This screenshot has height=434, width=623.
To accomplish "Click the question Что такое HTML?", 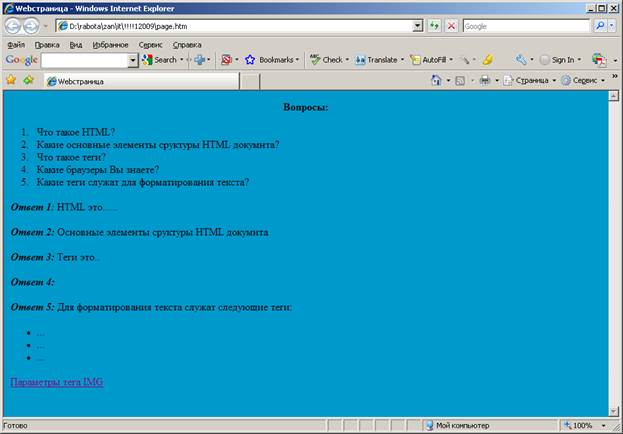I will pos(75,132).
